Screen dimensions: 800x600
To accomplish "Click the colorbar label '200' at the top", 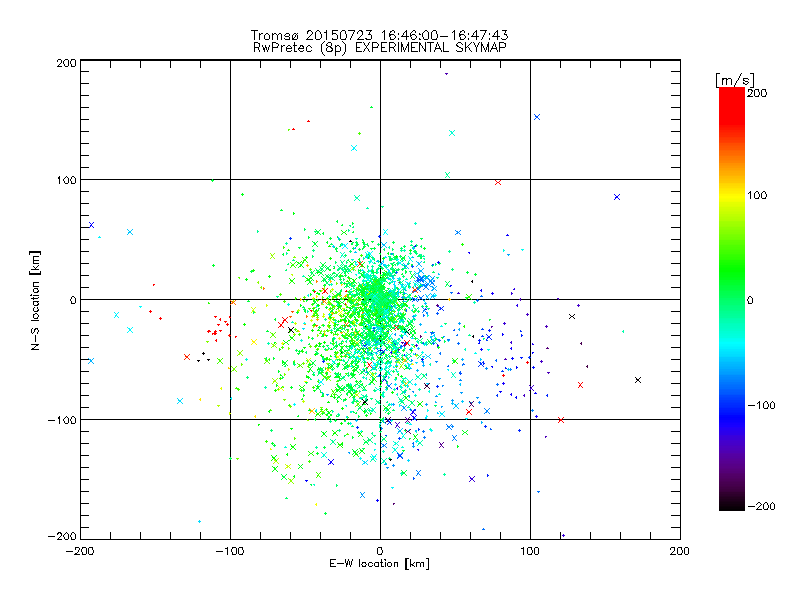I will click(757, 93).
